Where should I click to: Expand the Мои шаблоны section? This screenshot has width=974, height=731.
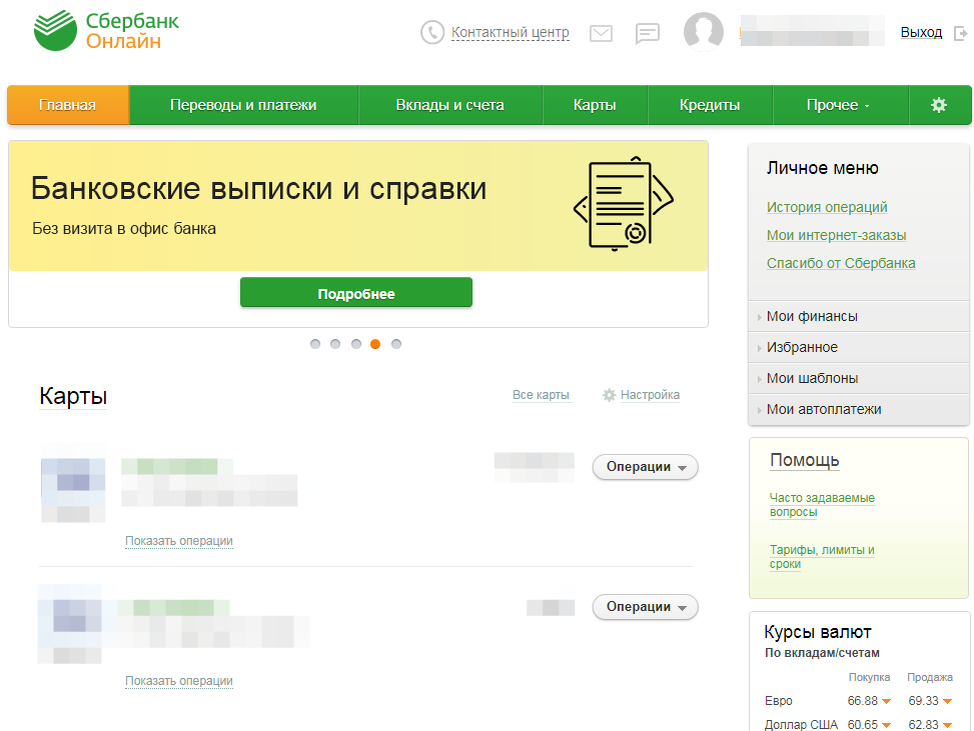point(859,378)
